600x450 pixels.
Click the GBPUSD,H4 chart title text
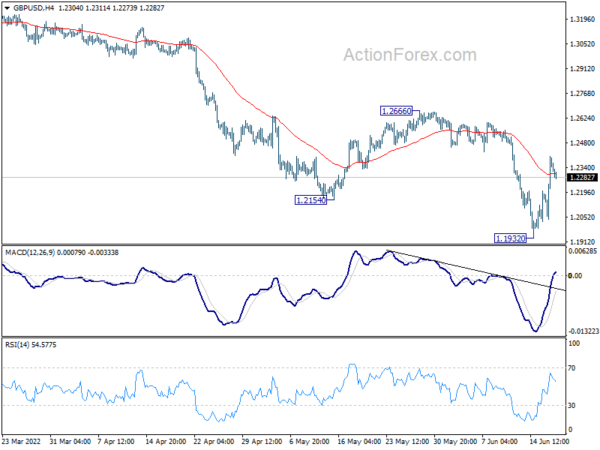(34, 8)
